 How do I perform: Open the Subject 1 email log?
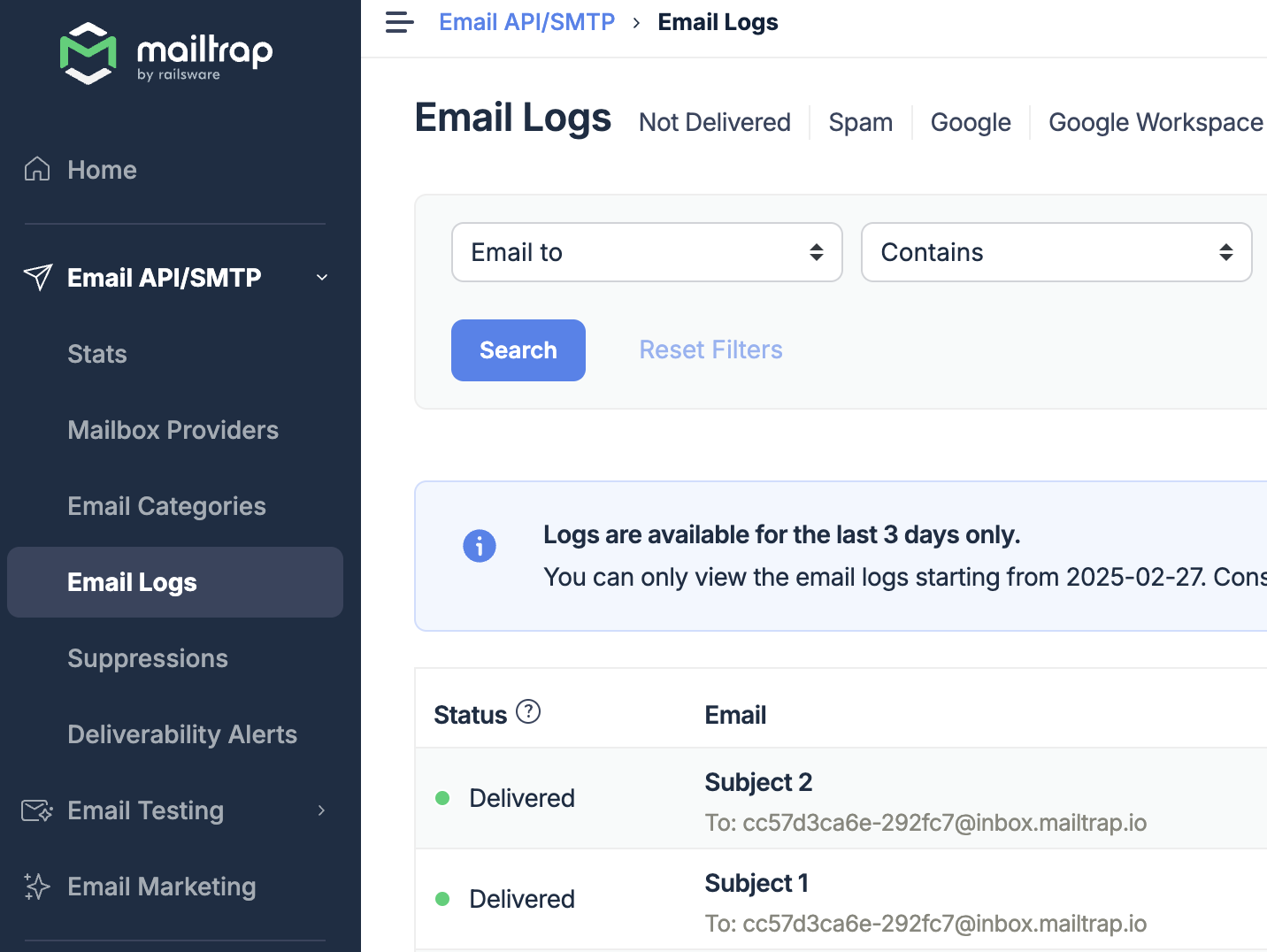(757, 883)
